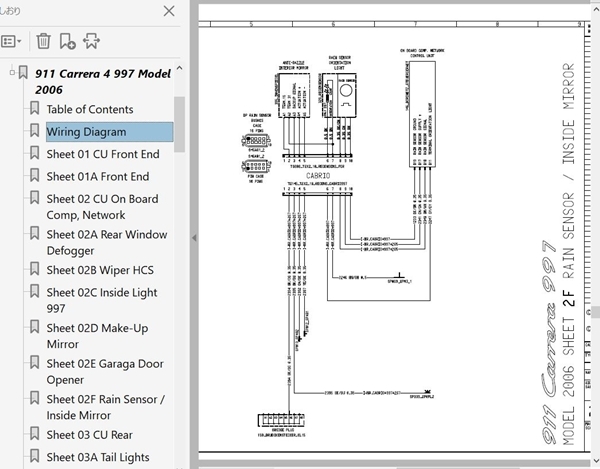Open Sheet 02A Rear Window Defogger
This screenshot has height=469, width=600.
(x=107, y=242)
